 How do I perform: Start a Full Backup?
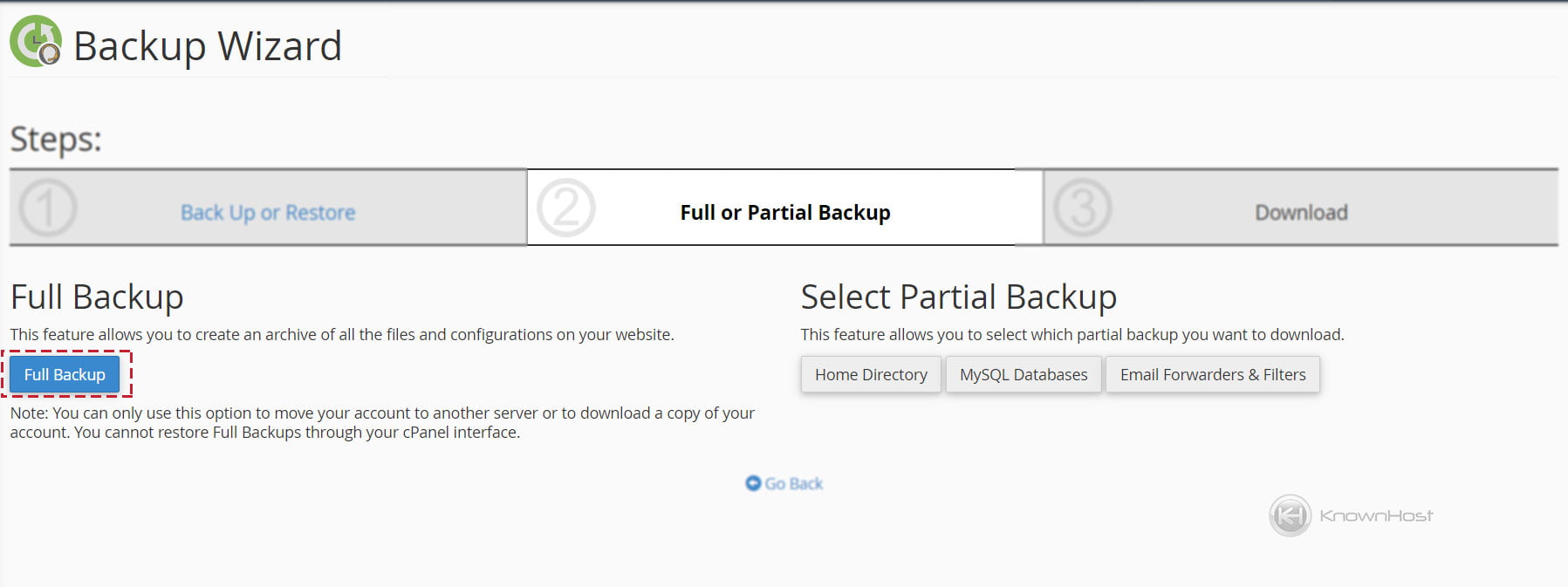coord(65,373)
